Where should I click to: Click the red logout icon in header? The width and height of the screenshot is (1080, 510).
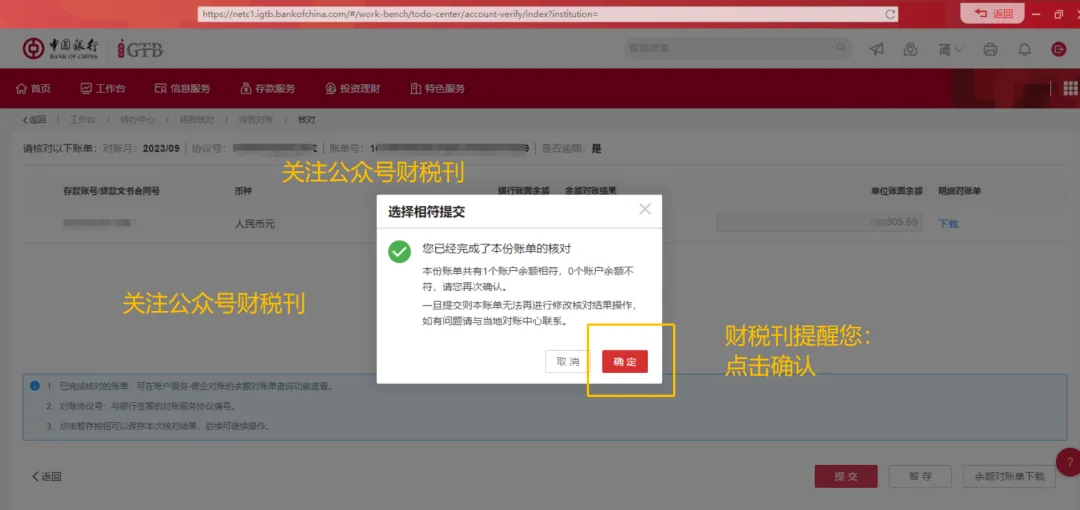tap(1059, 49)
